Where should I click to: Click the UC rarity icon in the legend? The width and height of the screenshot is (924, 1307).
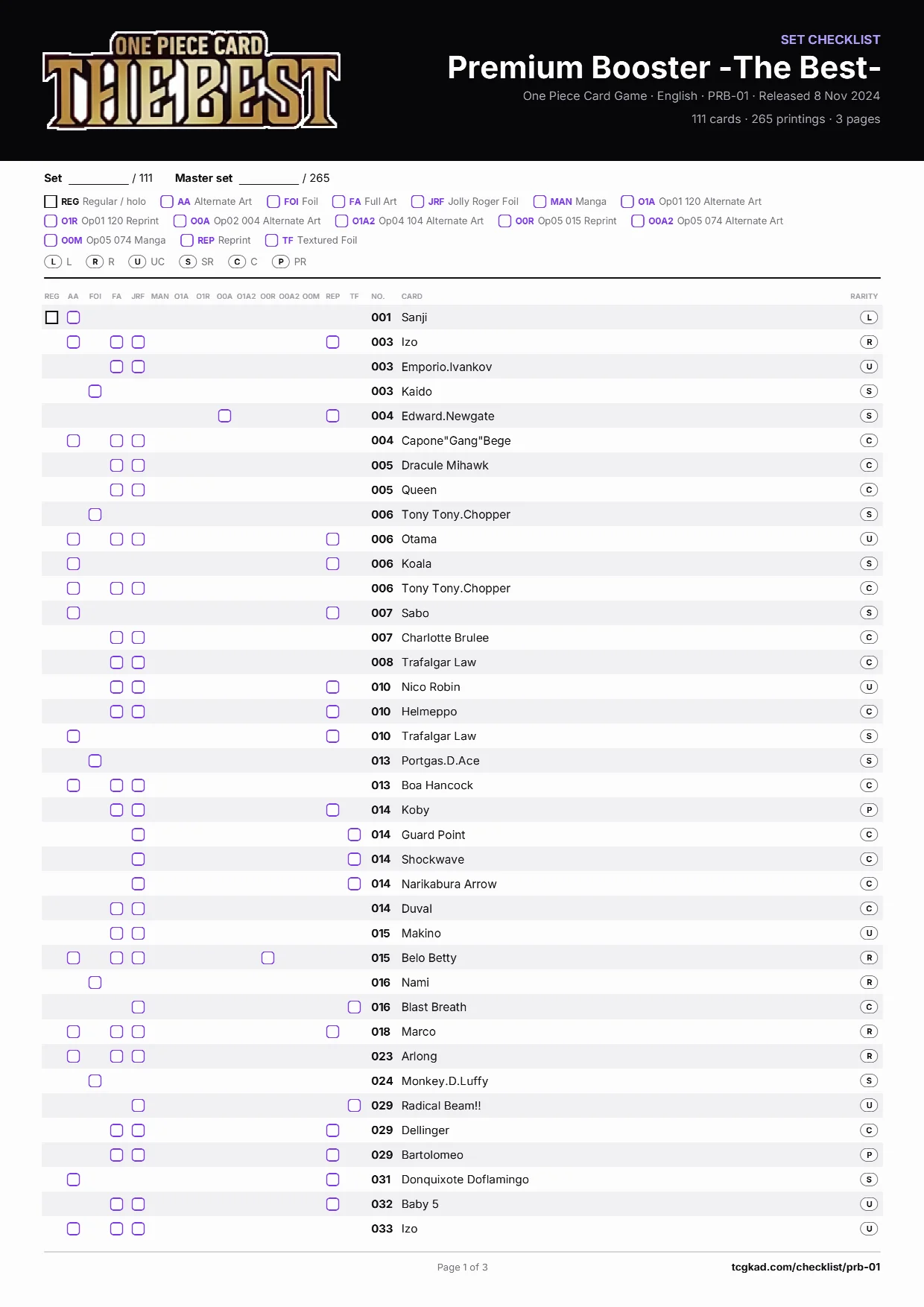click(137, 262)
